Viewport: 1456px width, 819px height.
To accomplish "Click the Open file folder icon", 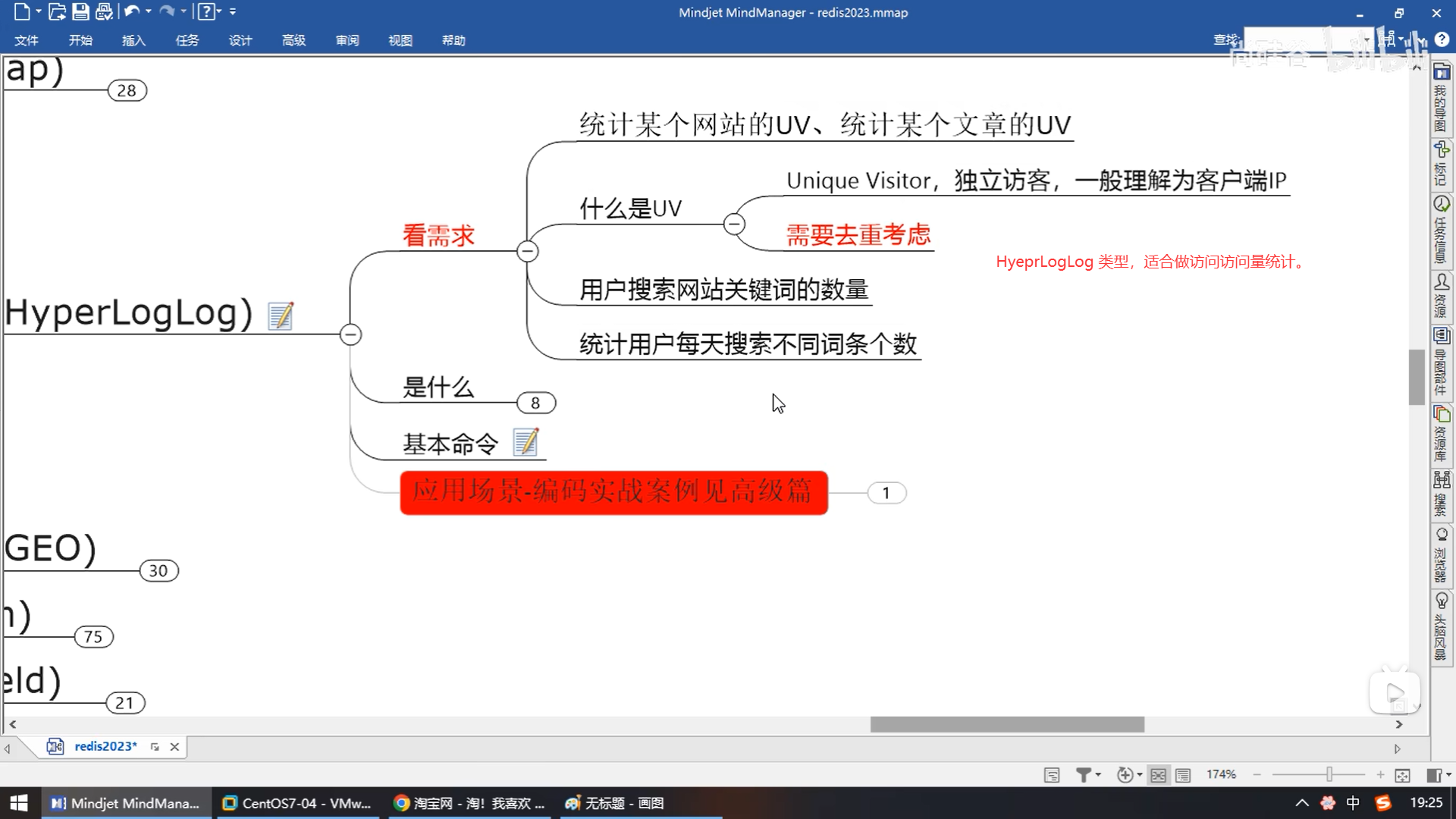I will point(57,11).
